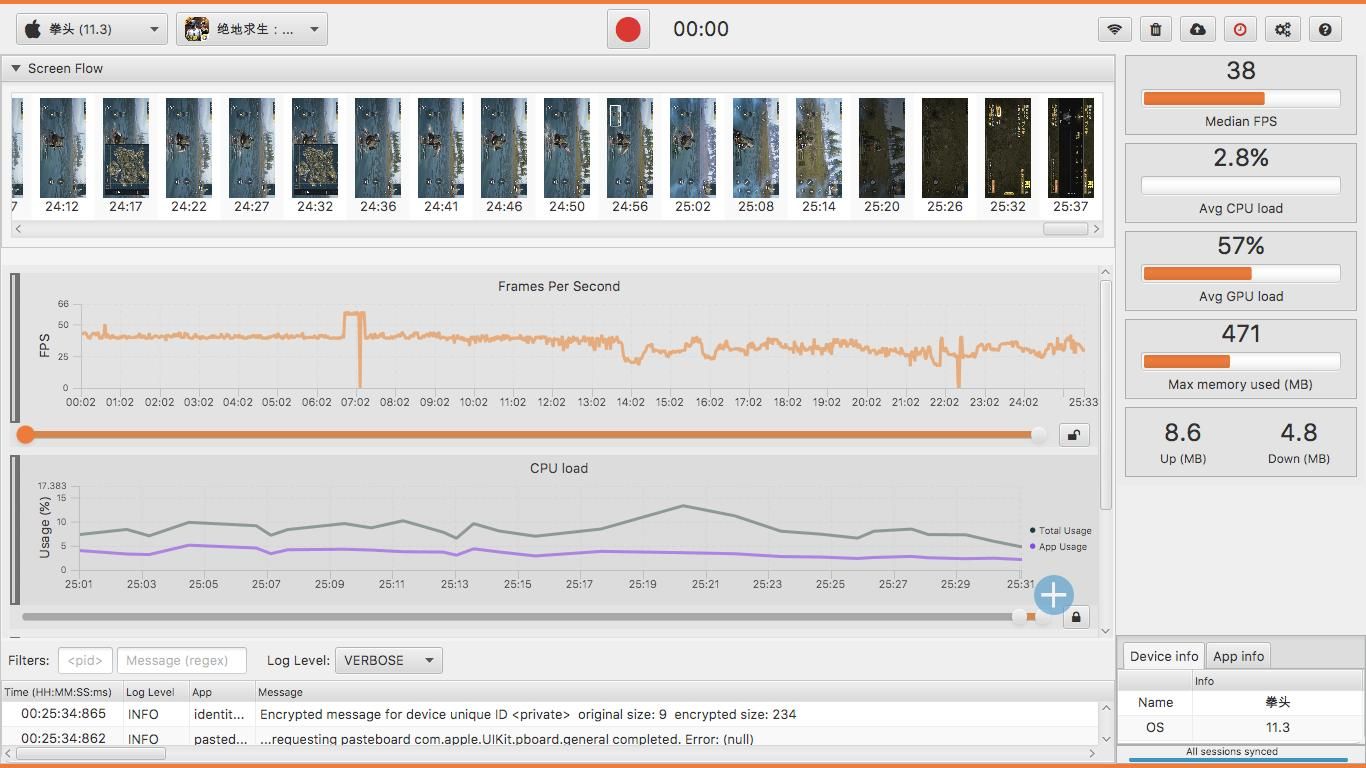Click the blue plus button on CPU chart

point(1053,595)
